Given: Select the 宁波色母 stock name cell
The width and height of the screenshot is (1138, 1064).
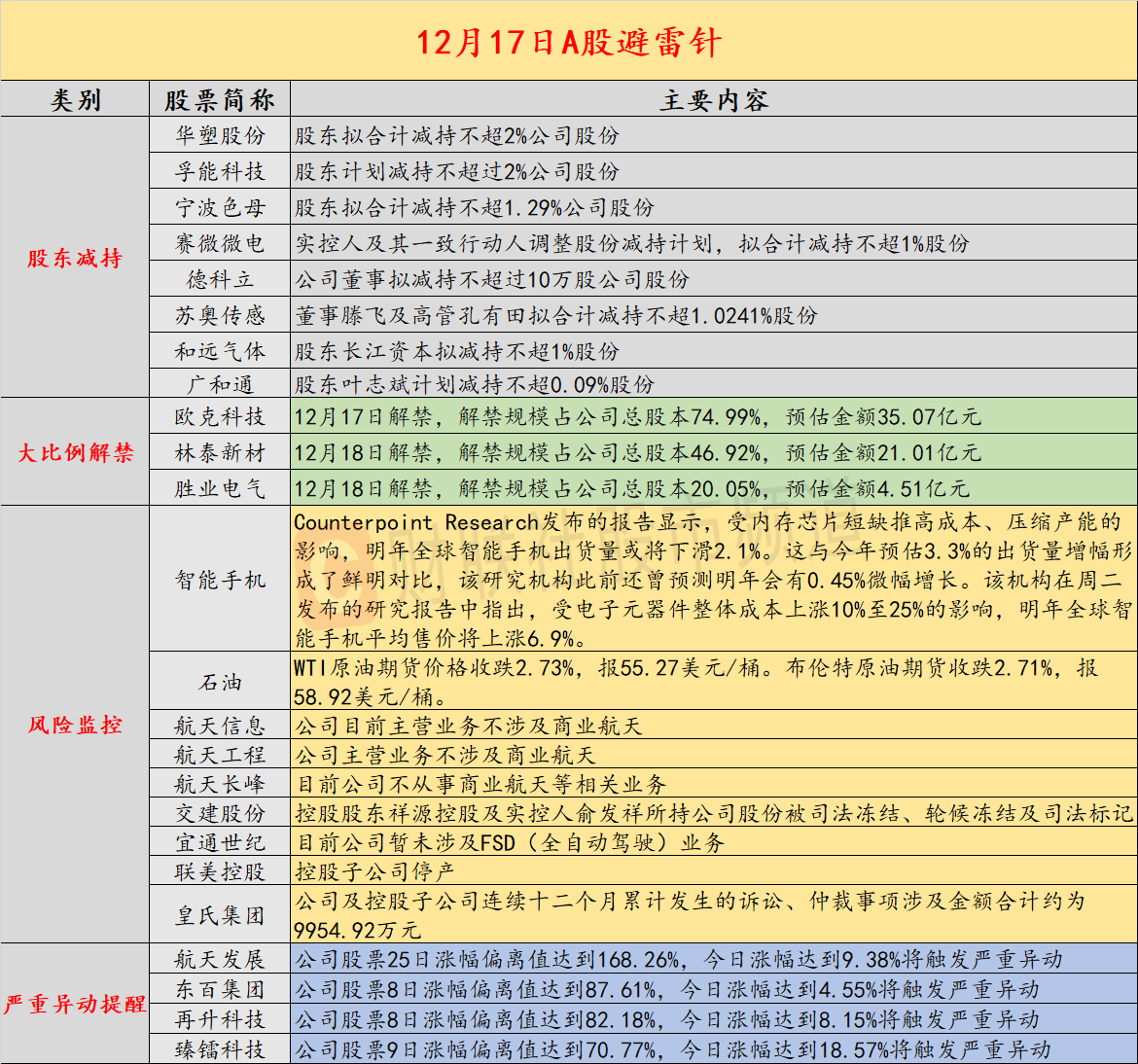Looking at the screenshot, I should [x=220, y=207].
